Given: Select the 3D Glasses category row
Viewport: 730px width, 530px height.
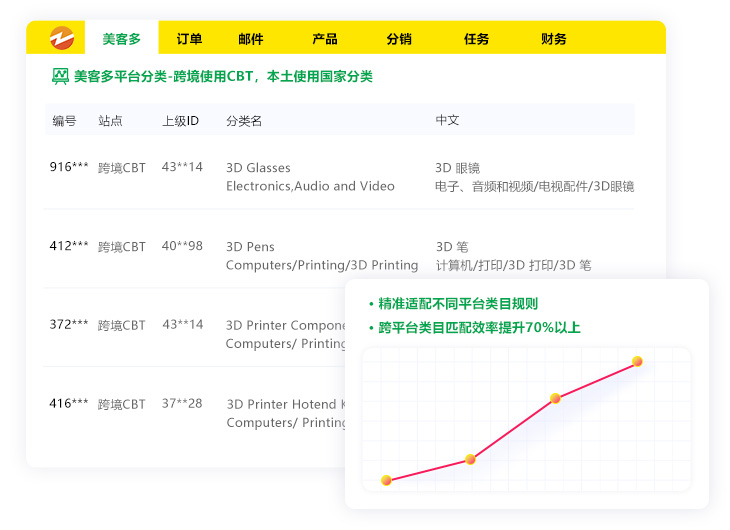Looking at the screenshot, I should pos(258,168).
